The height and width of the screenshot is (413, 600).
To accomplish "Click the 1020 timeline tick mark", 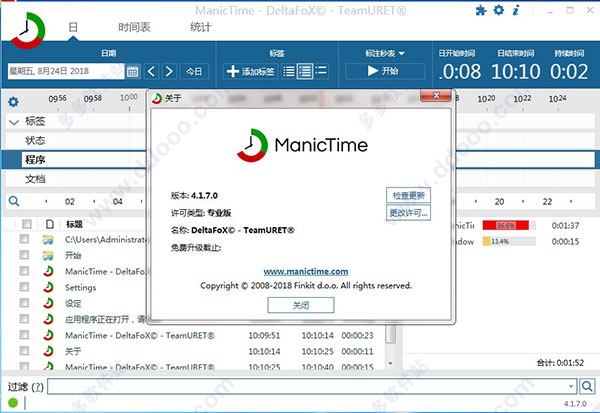I will tap(486, 99).
